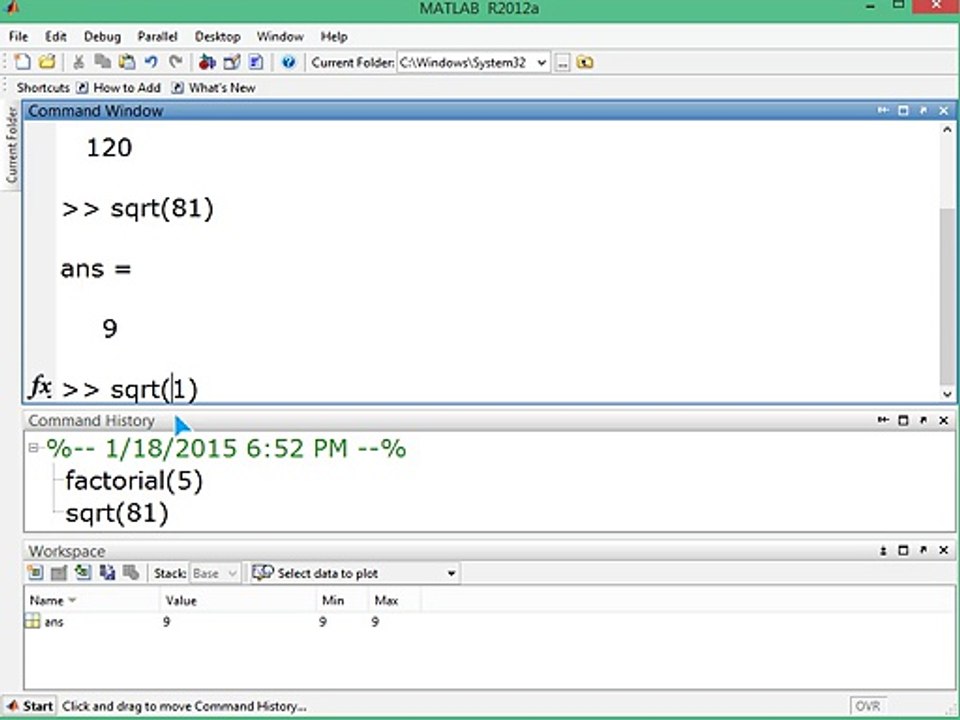The image size is (960, 720).
Task: Show Command History actions menu icon
Action: click(x=883, y=420)
